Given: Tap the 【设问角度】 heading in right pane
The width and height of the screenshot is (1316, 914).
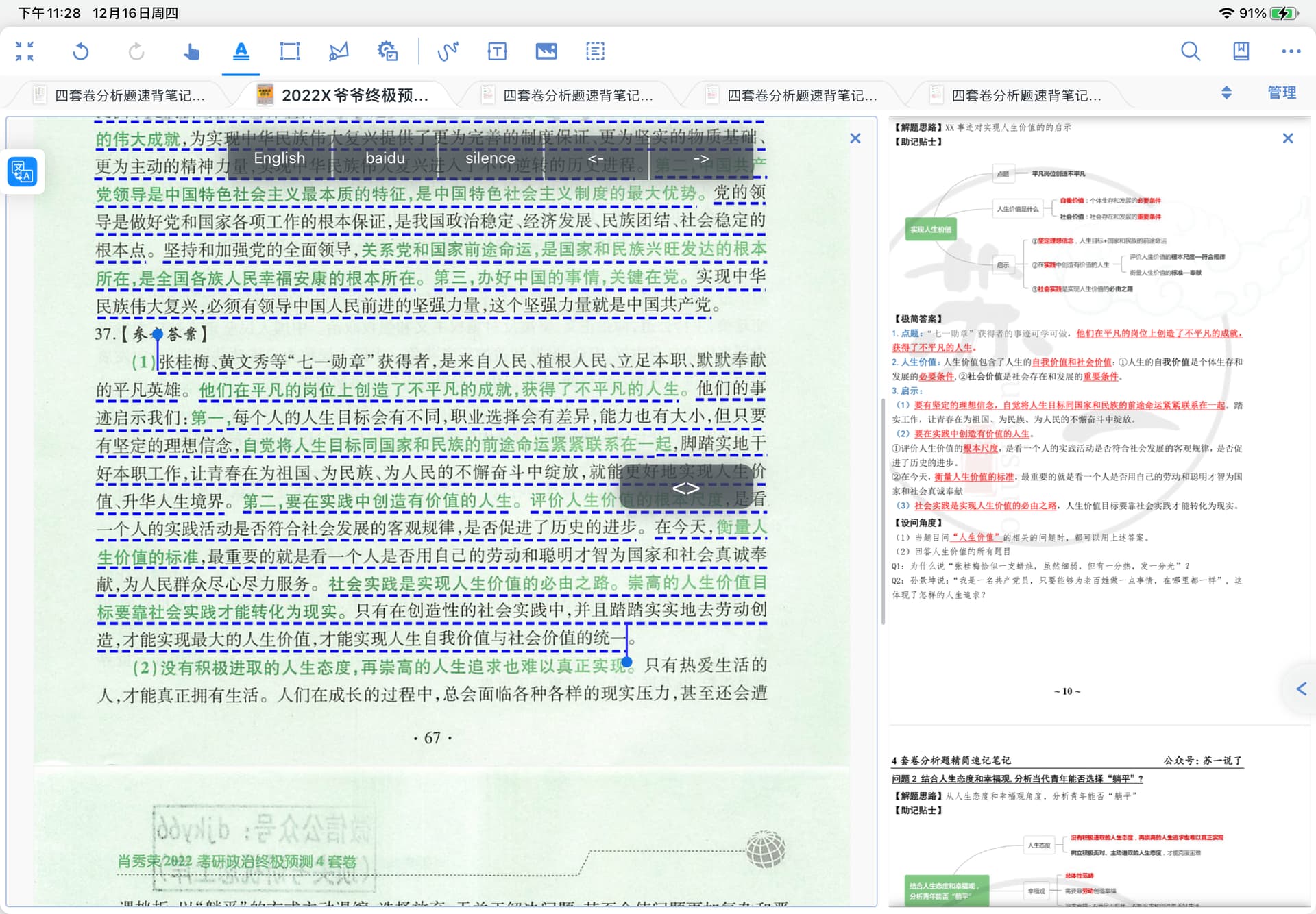Looking at the screenshot, I should click(918, 523).
